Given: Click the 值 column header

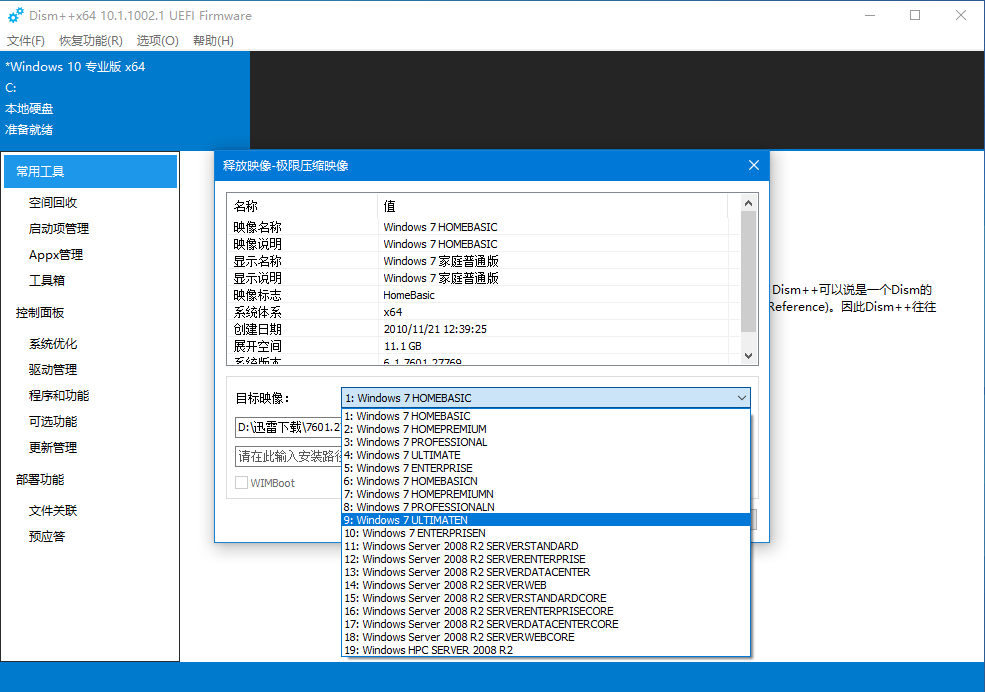Looking at the screenshot, I should pyautogui.click(x=553, y=206).
